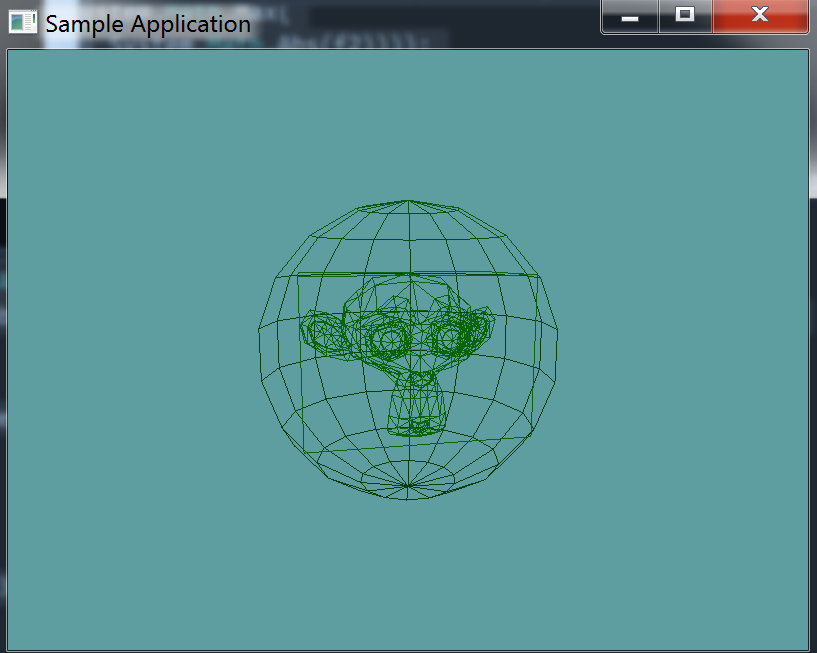This screenshot has height=653, width=817.
Task: Click the empty teal area above the sphere
Action: (x=407, y=120)
